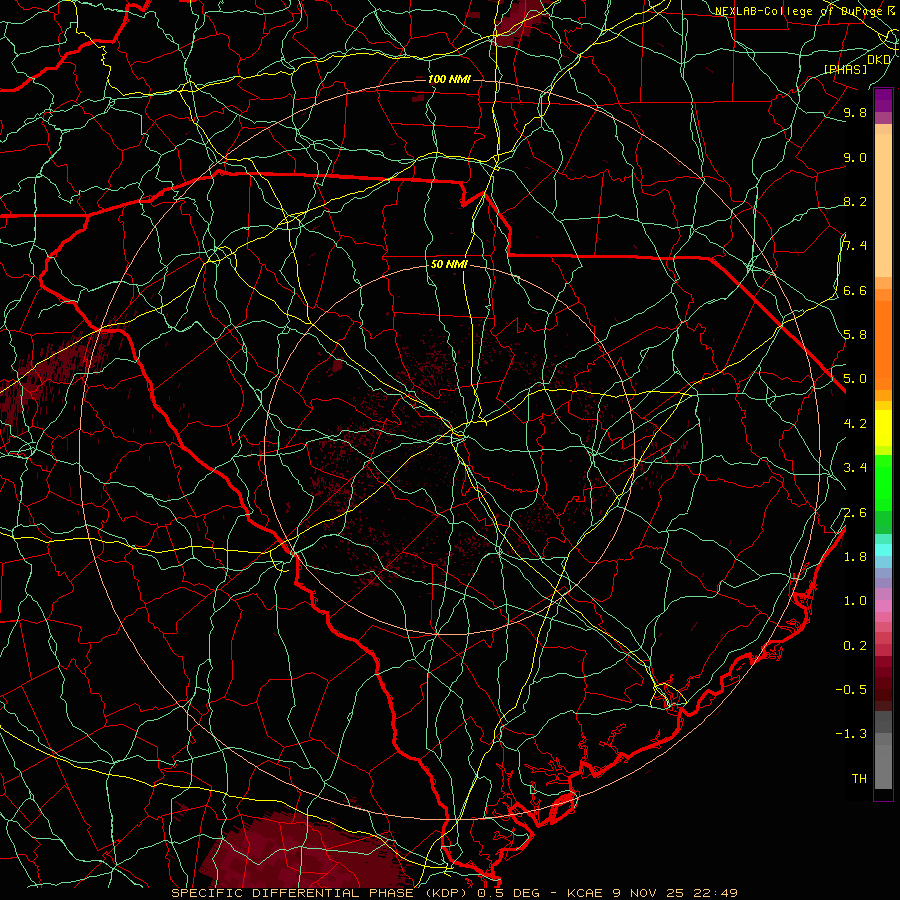900x900 pixels.
Task: Click the 1.8 scale value
Action: (x=855, y=556)
